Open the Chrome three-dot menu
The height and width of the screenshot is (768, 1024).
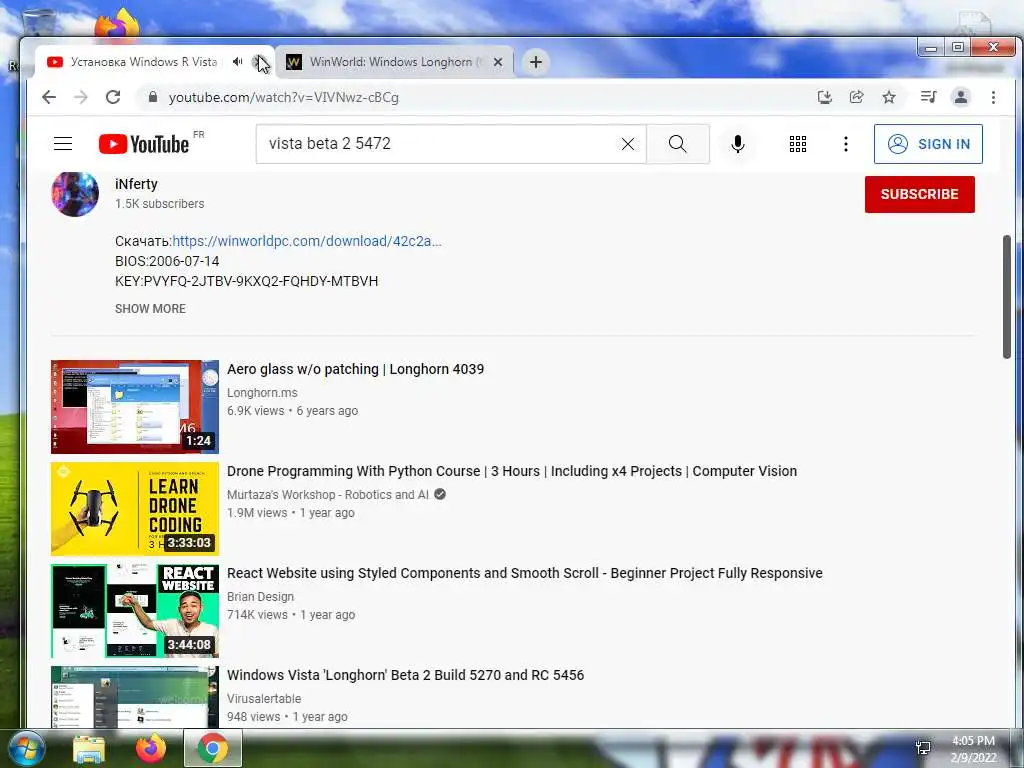[x=993, y=97]
